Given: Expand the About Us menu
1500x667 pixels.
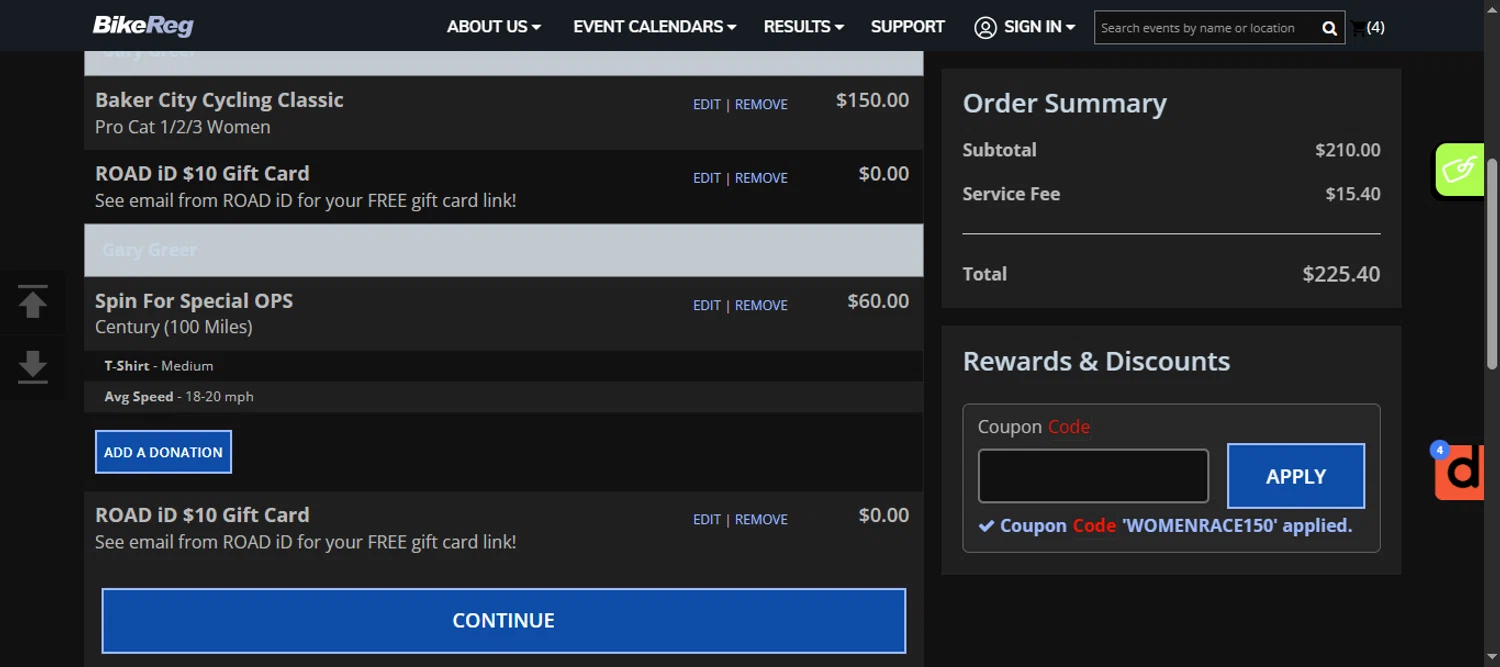Looking at the screenshot, I should click(494, 27).
